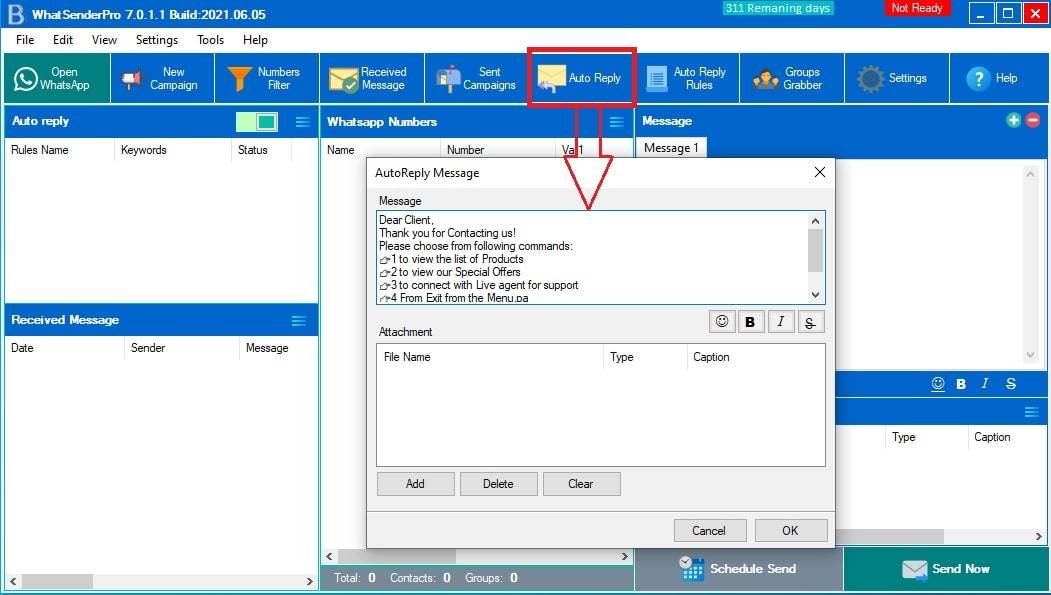Open Auto Reply Rules
Image resolution: width=1051 pixels, height=595 pixels.
click(x=687, y=78)
